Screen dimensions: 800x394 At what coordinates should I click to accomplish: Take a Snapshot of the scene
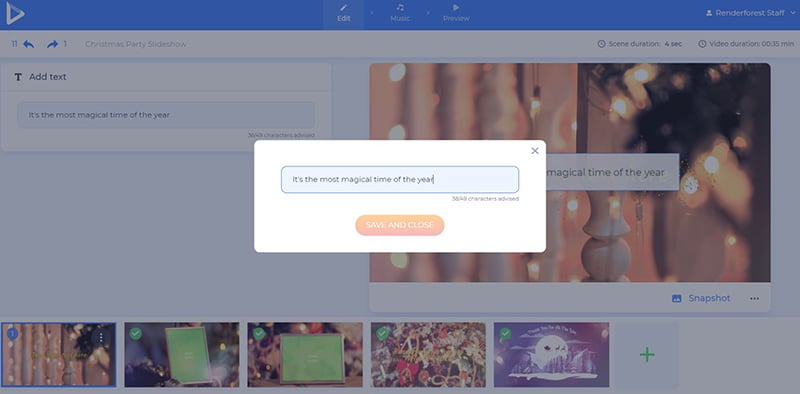click(x=701, y=299)
